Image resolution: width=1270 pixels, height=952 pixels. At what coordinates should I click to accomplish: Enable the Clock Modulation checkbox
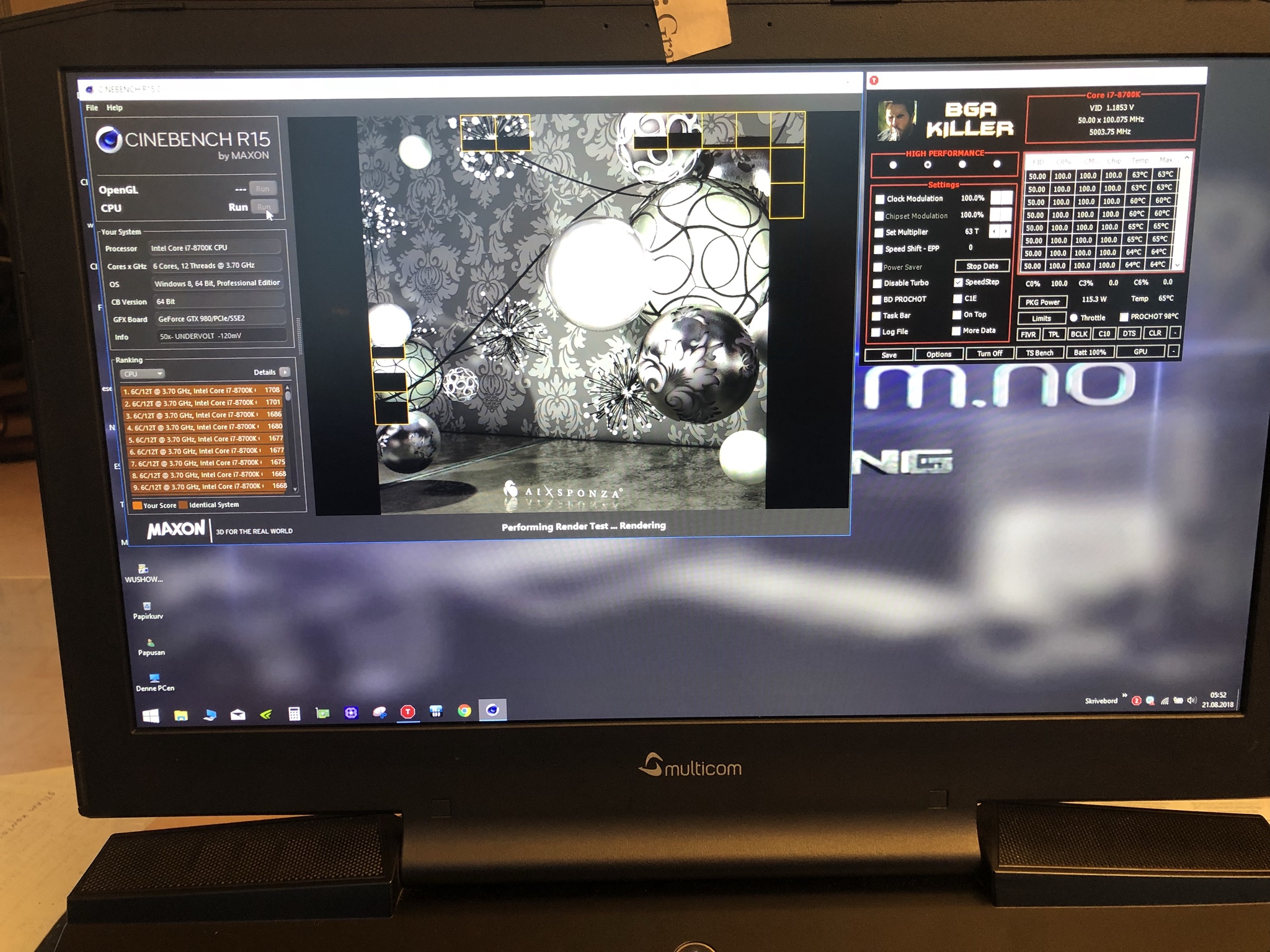(x=879, y=199)
